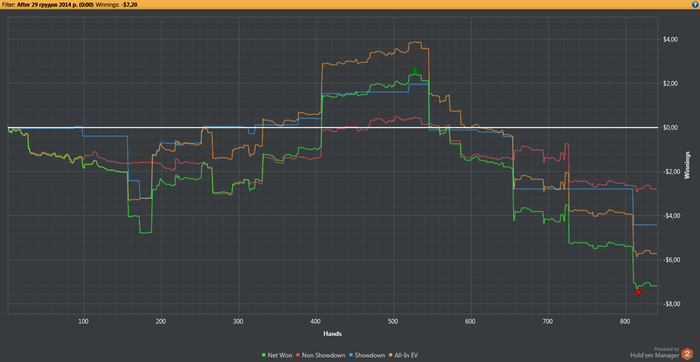Screen dimensions: 700x362
Task: Click the 700 hands axis label
Action: pyautogui.click(x=548, y=321)
